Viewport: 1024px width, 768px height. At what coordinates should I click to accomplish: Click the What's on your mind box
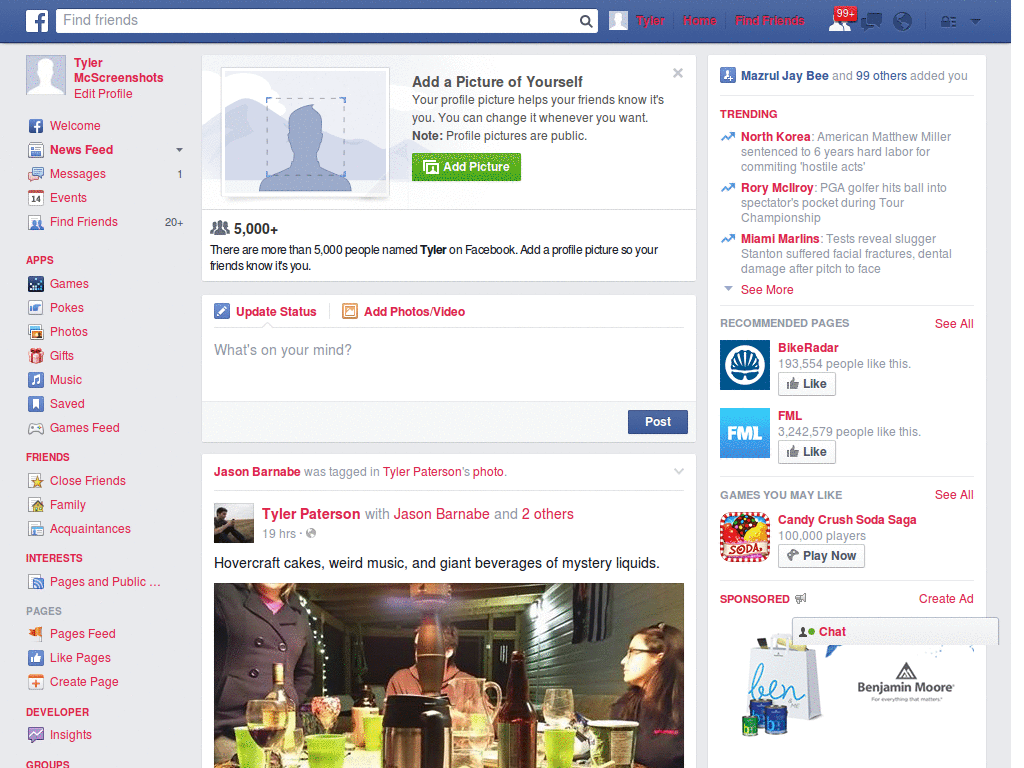pyautogui.click(x=449, y=364)
